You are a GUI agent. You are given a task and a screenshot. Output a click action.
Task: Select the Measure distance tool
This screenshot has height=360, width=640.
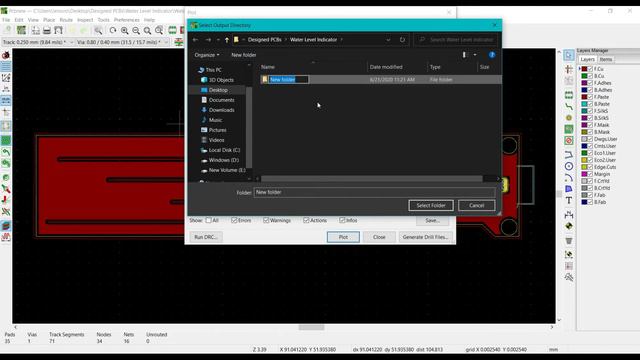coord(569,278)
